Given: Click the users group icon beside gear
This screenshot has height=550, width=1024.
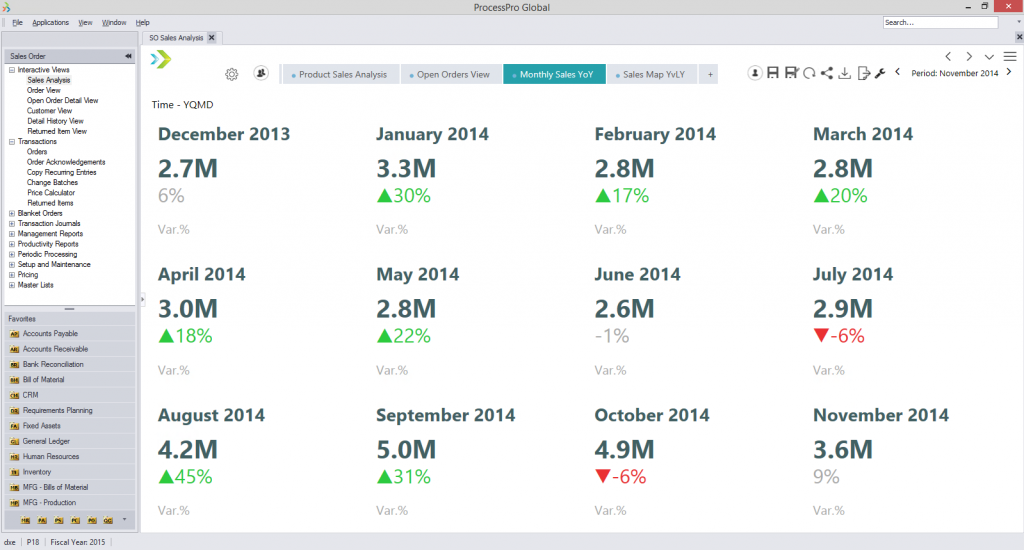Looking at the screenshot, I should pyautogui.click(x=261, y=73).
